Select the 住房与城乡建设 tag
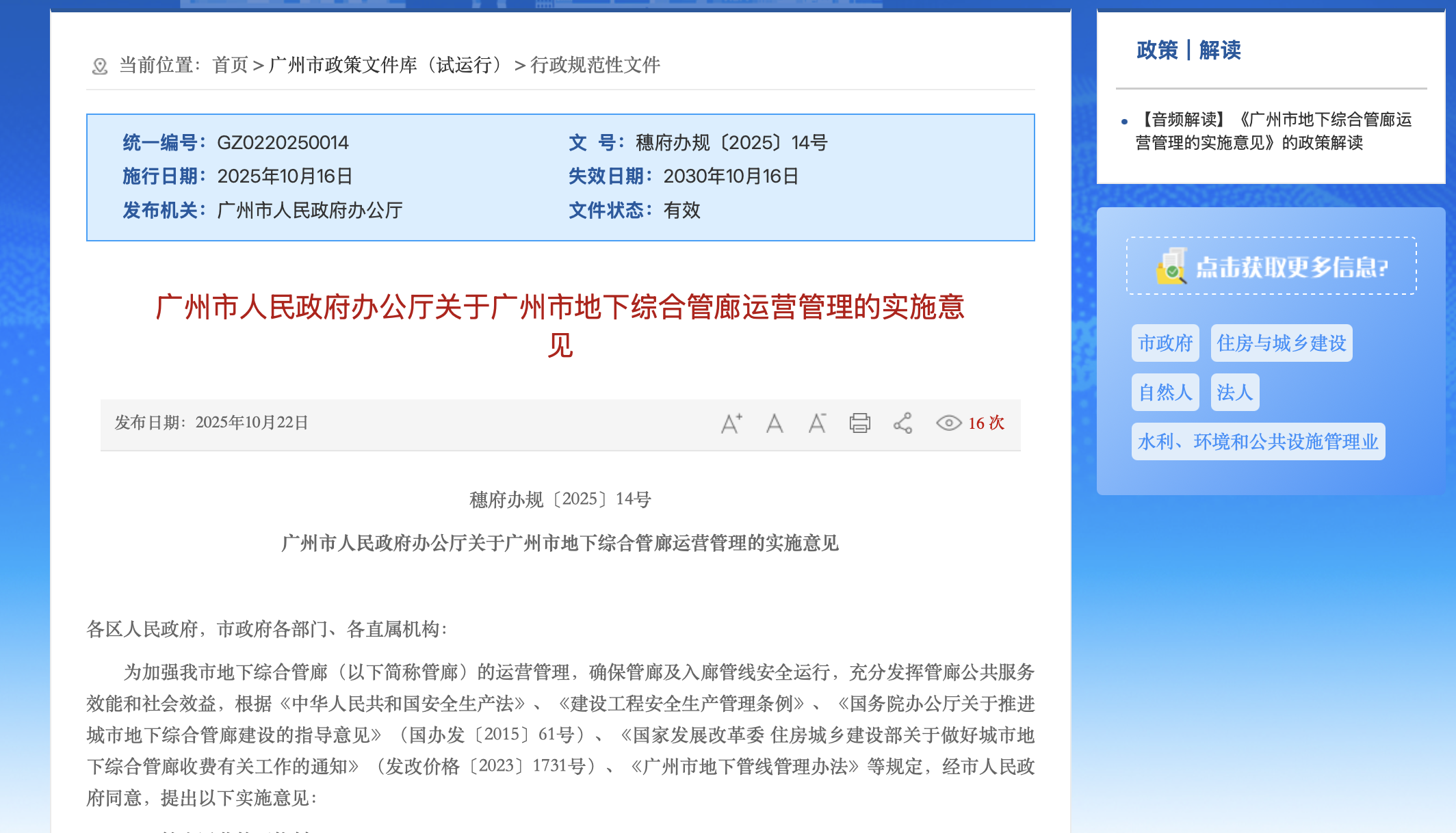The height and width of the screenshot is (833, 1456). [x=1281, y=343]
